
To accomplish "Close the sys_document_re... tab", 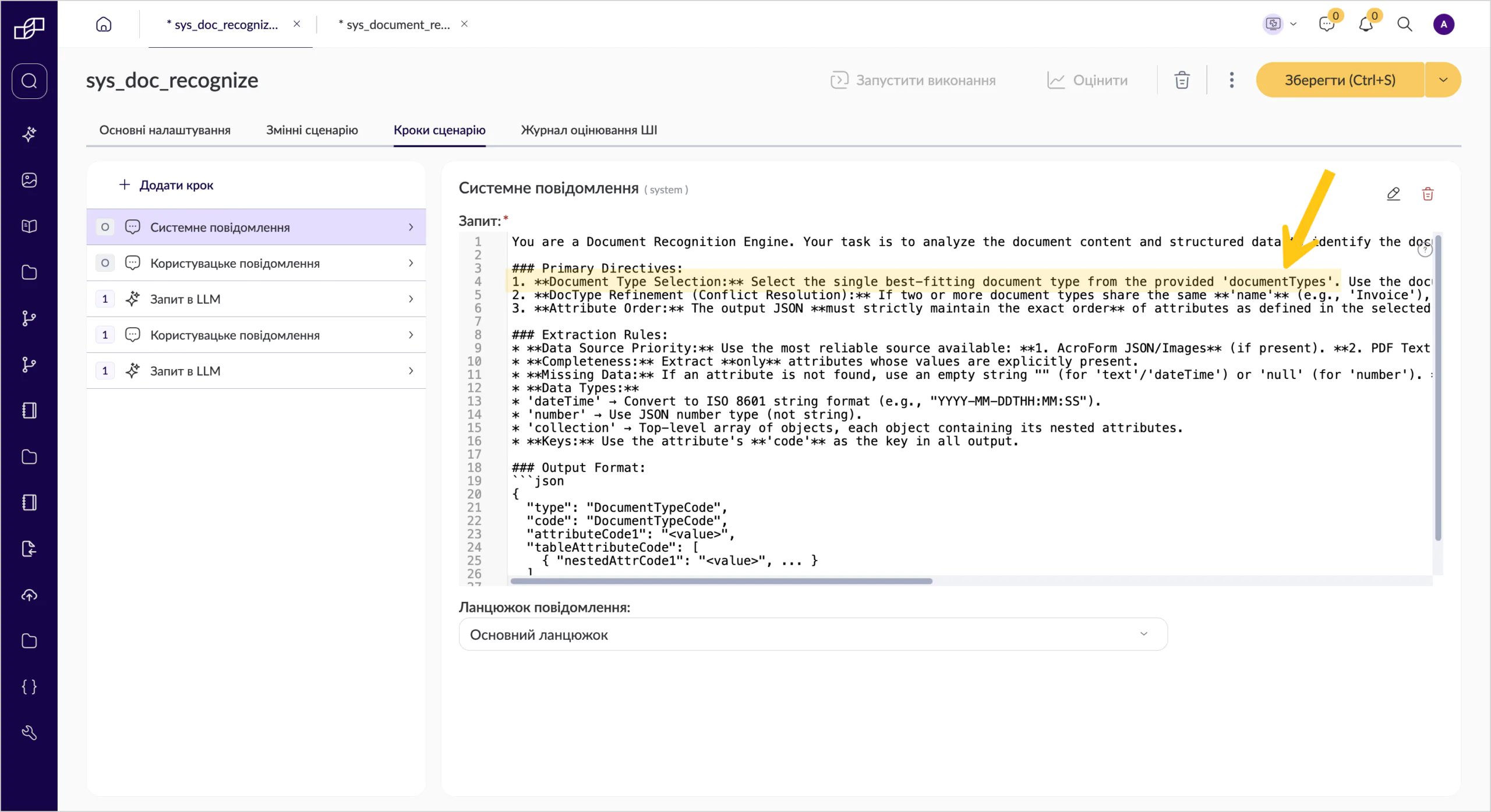I will pos(464,24).
